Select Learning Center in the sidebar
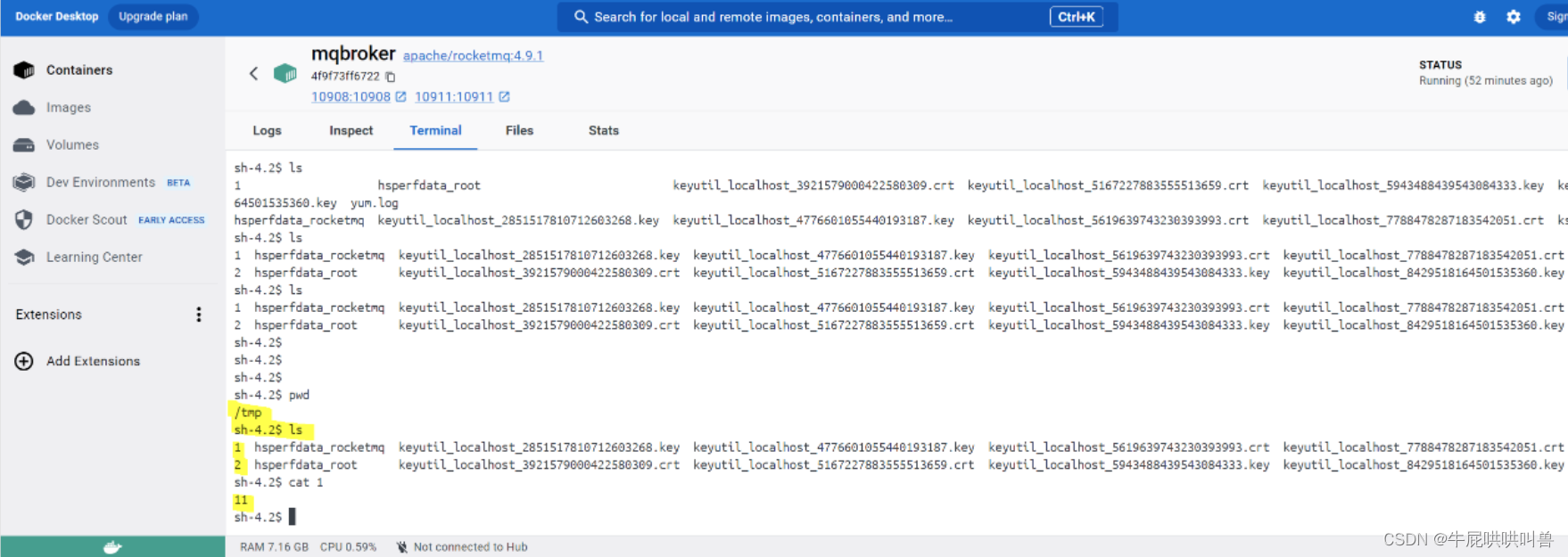 95,257
